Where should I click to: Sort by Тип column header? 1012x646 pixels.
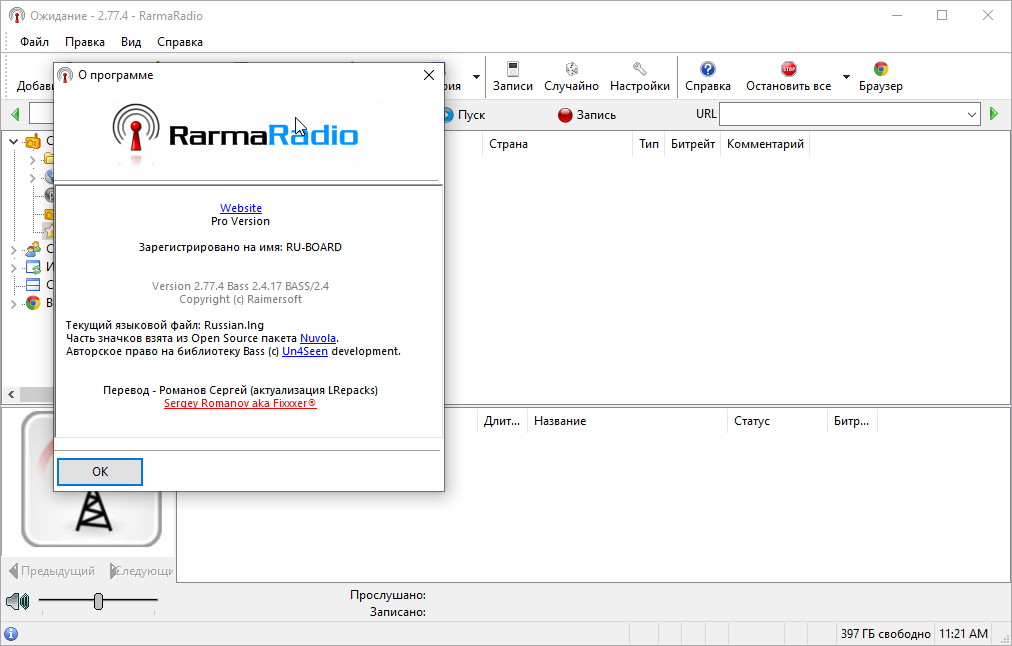pos(649,144)
